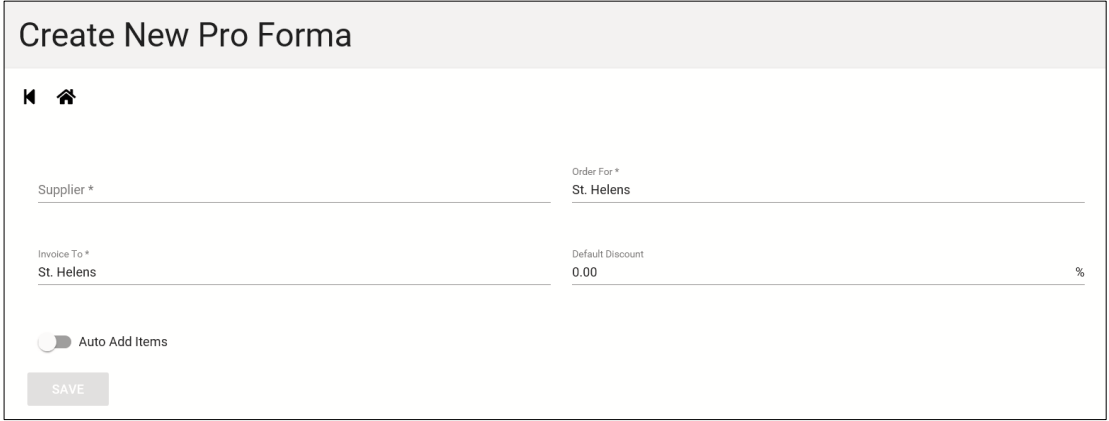Click the small Default Discount label
This screenshot has height=421, width=1109.
(608, 254)
